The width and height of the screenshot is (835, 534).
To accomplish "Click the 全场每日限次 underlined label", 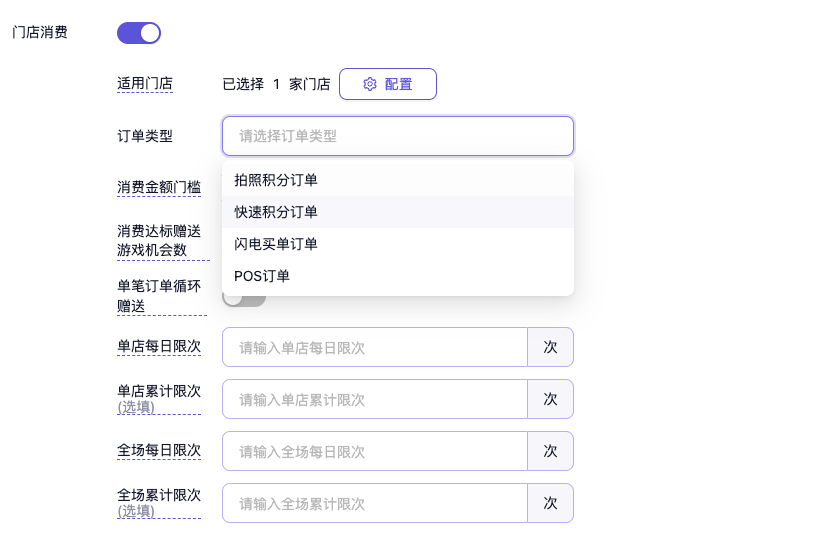I will click(x=159, y=451).
